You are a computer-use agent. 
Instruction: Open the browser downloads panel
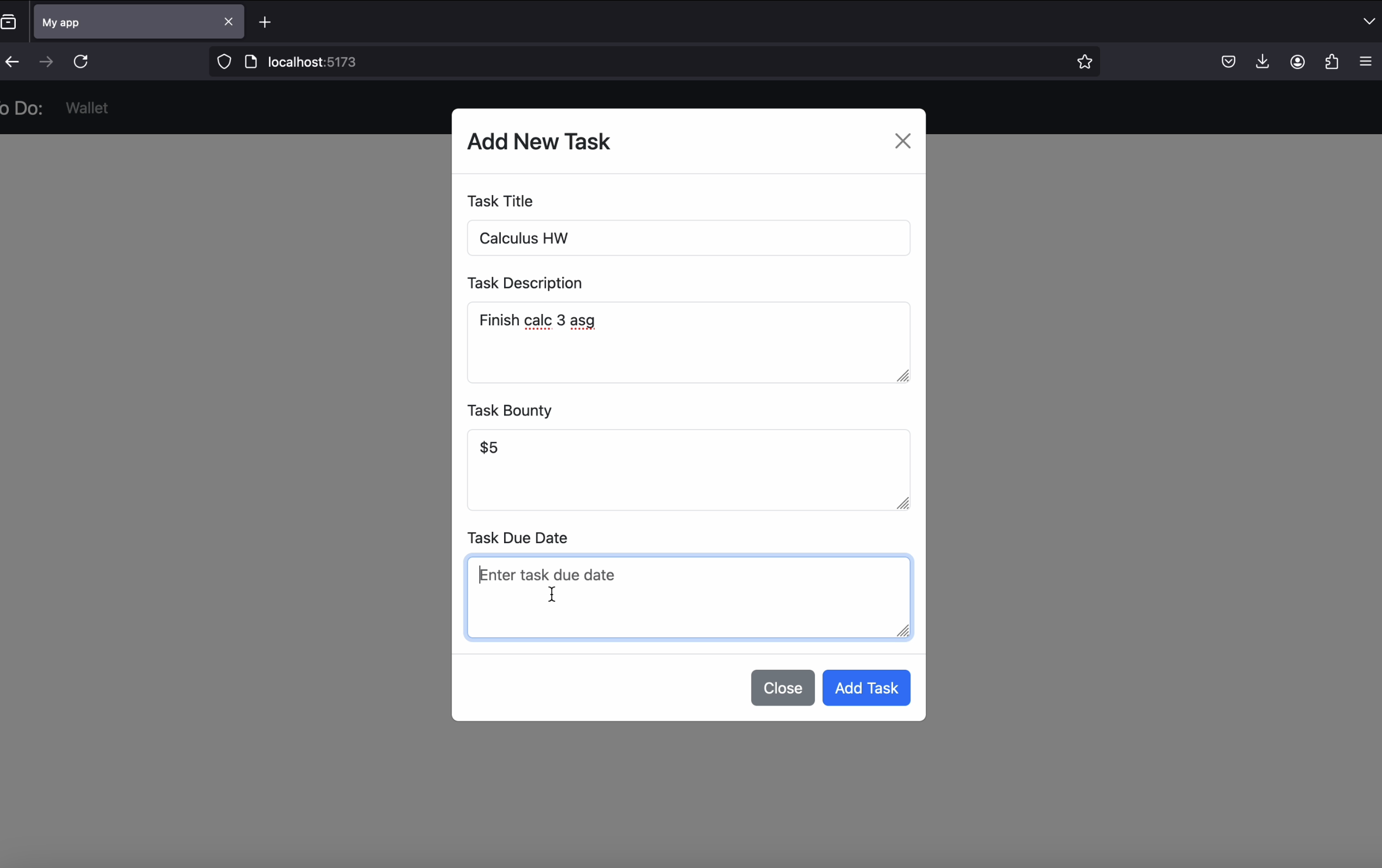click(x=1262, y=62)
